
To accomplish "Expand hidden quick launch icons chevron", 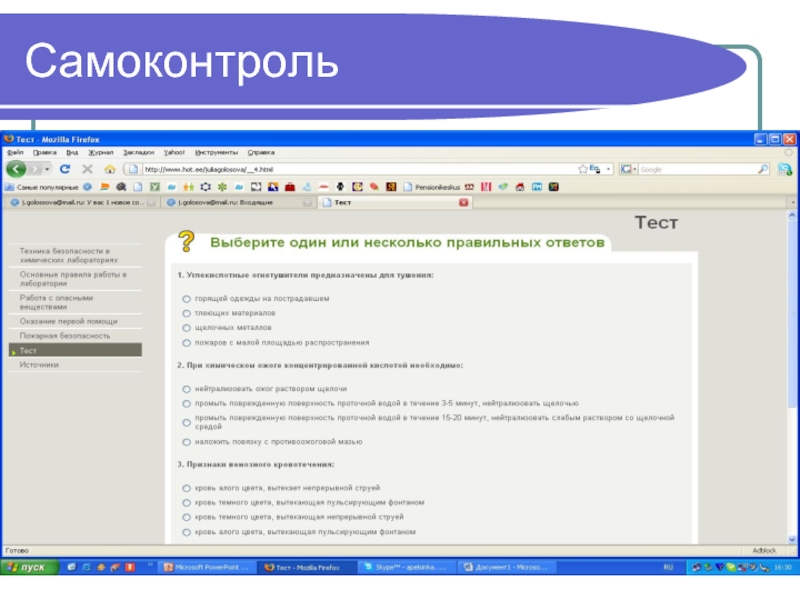I will 150,564.
